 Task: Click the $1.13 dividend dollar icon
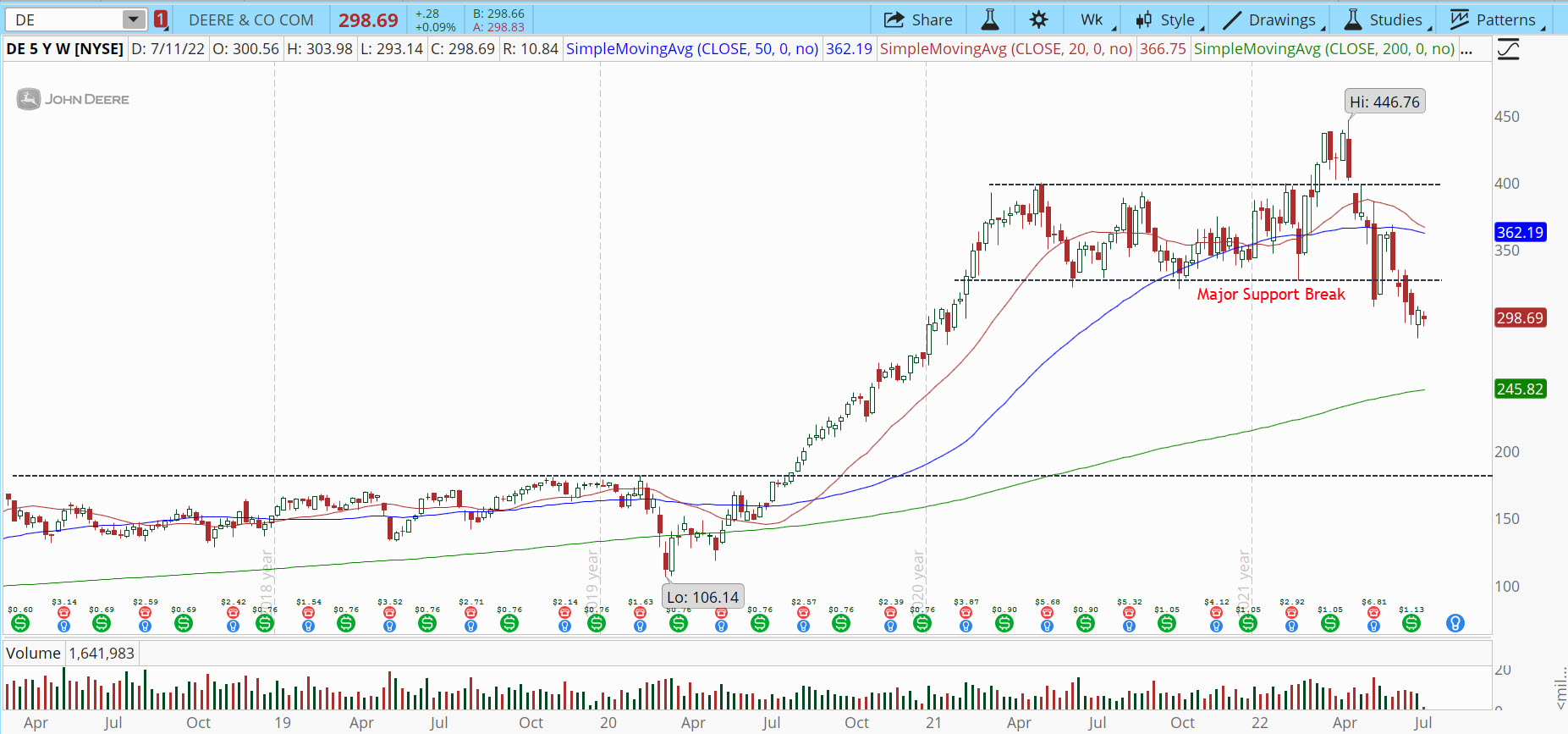click(x=1411, y=623)
